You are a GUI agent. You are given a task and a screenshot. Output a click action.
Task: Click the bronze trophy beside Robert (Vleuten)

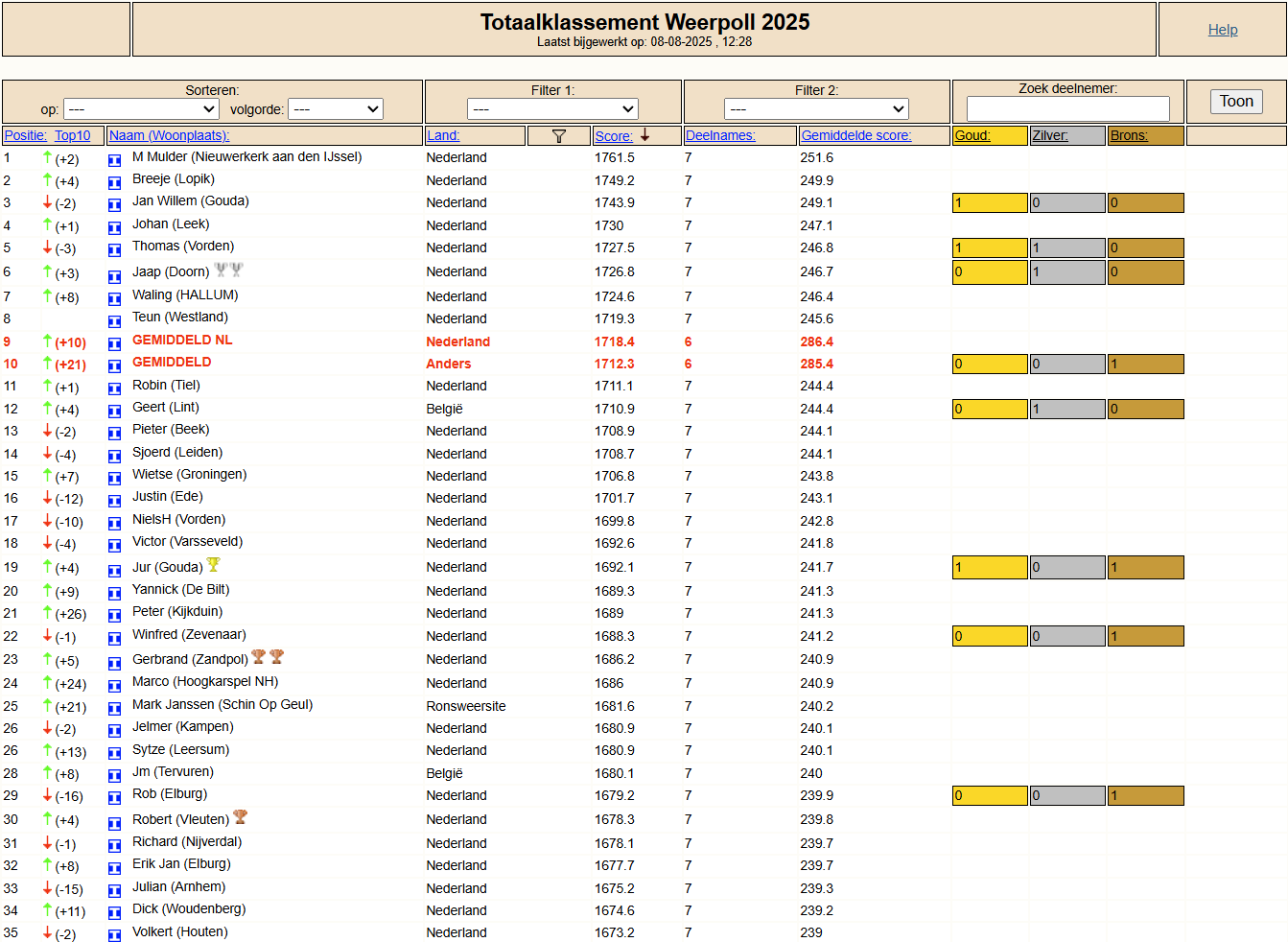click(x=241, y=817)
